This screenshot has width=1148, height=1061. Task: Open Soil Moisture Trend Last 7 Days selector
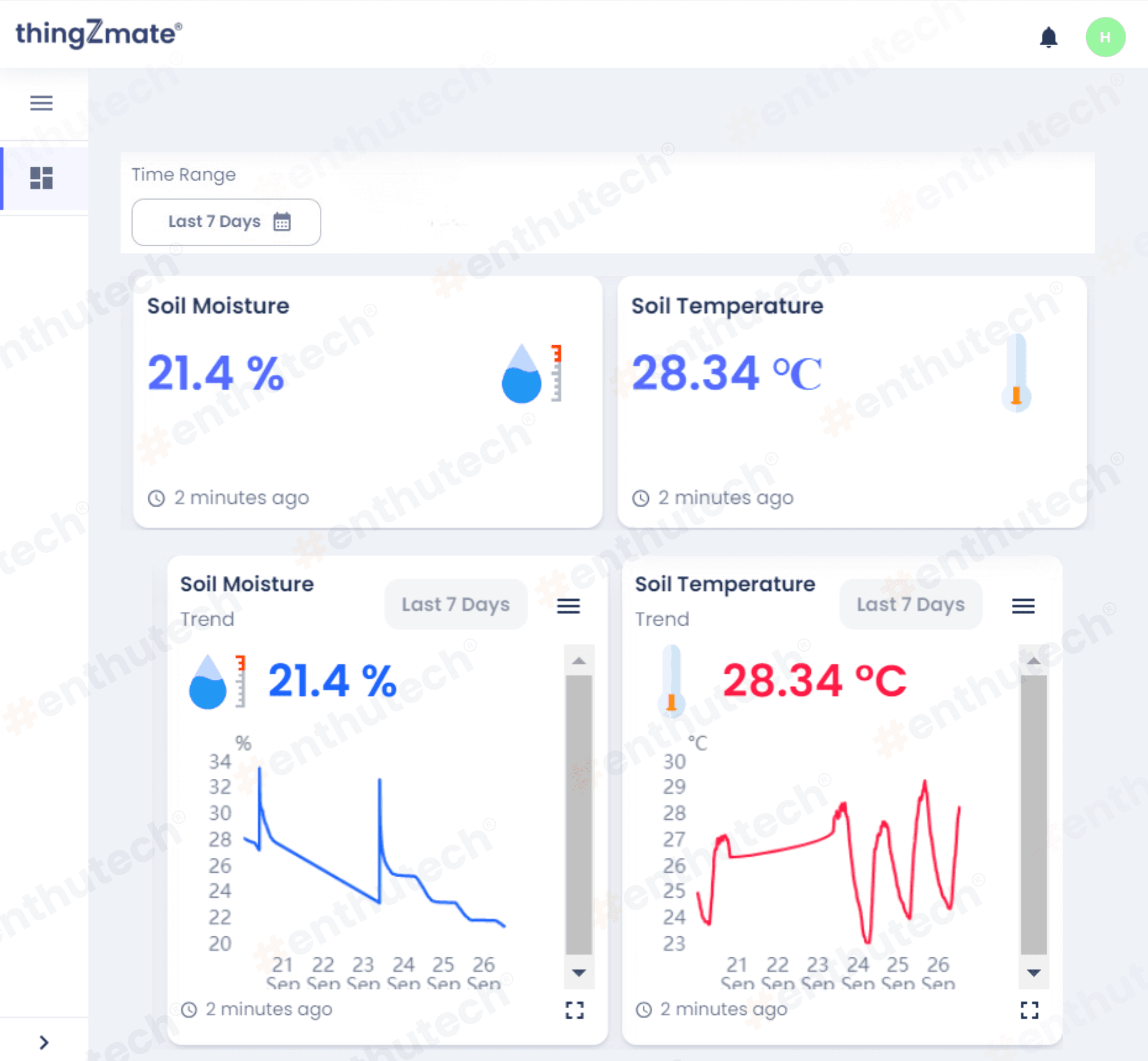point(455,604)
